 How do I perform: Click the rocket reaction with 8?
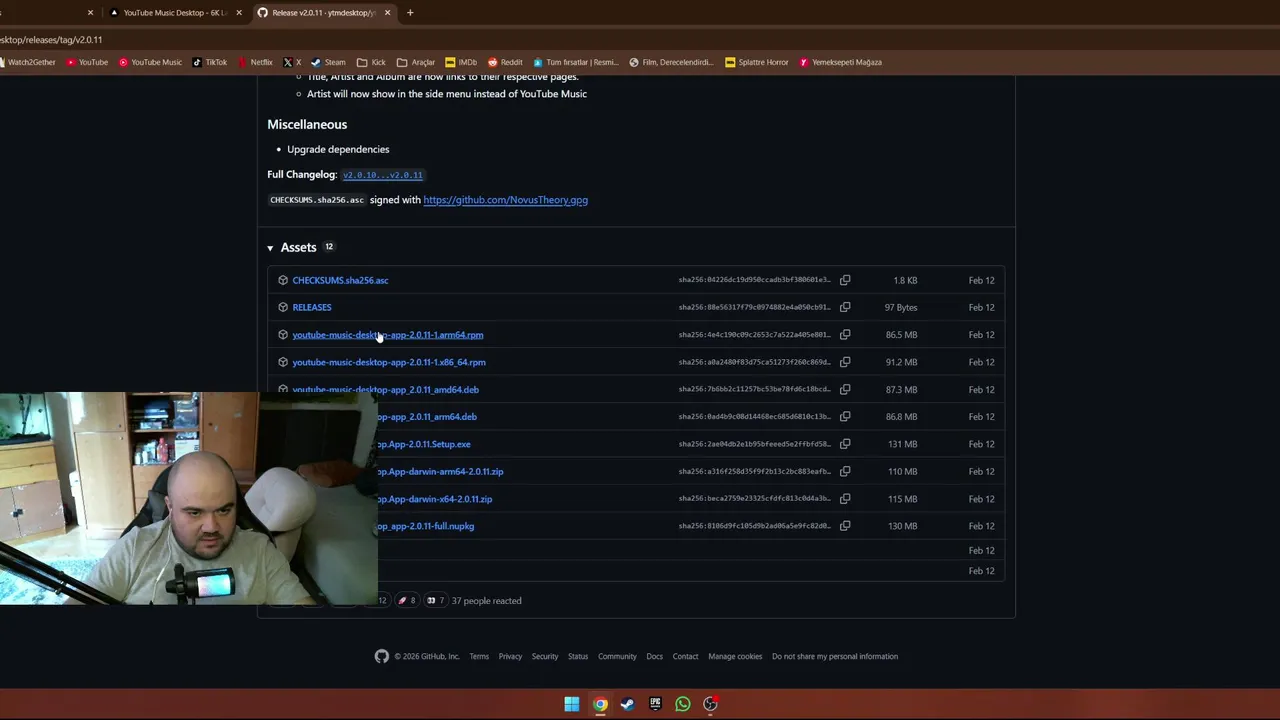coord(406,601)
